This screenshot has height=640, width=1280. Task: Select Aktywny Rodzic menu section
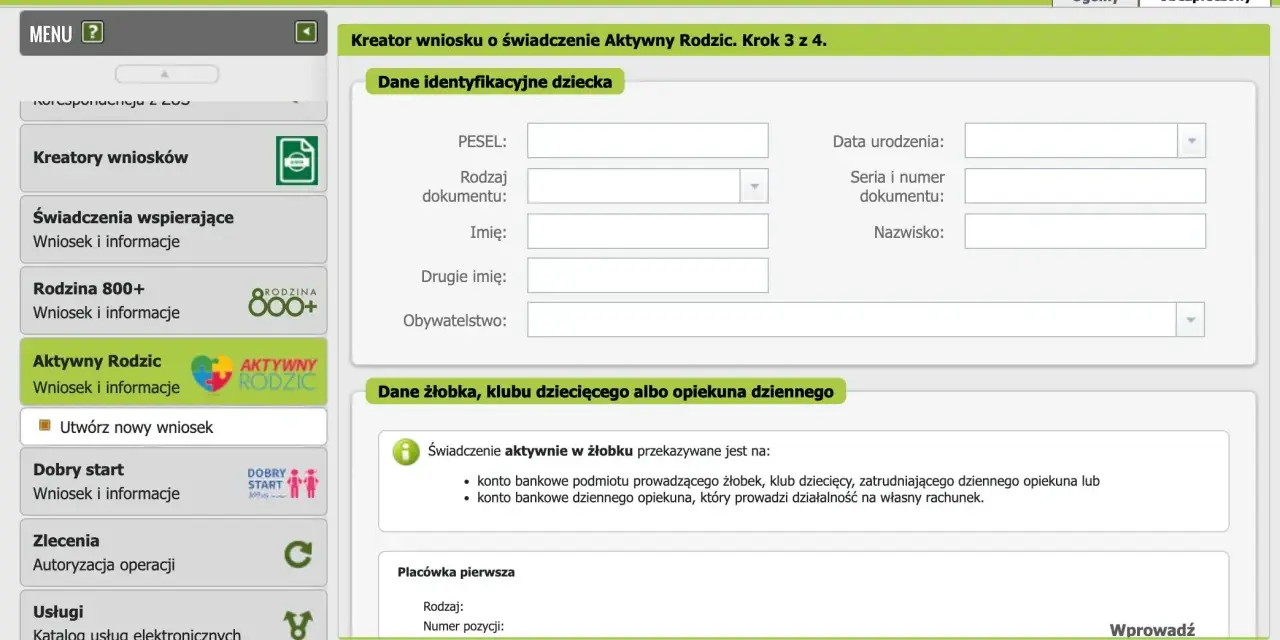point(173,373)
